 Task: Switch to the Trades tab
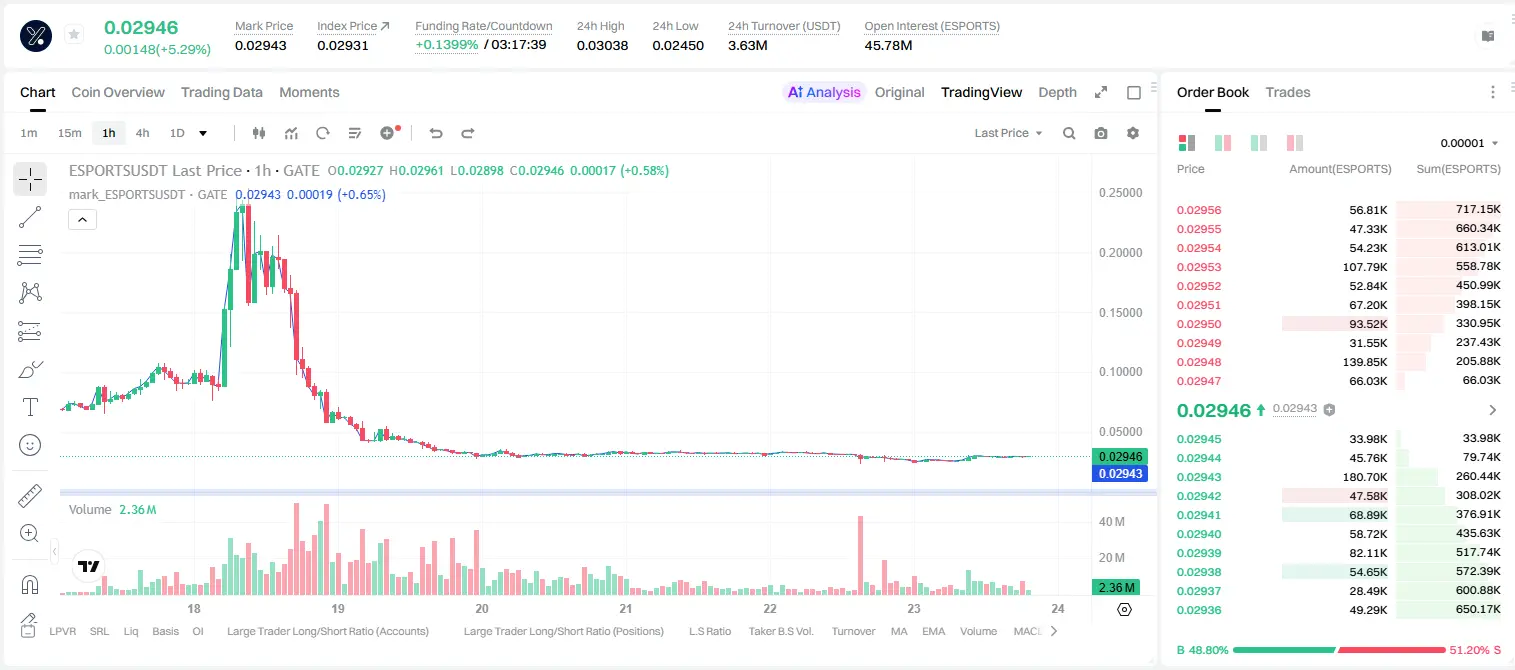click(1288, 92)
